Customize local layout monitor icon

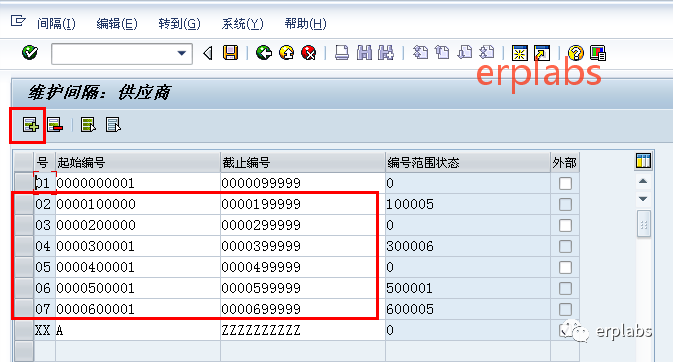point(598,53)
